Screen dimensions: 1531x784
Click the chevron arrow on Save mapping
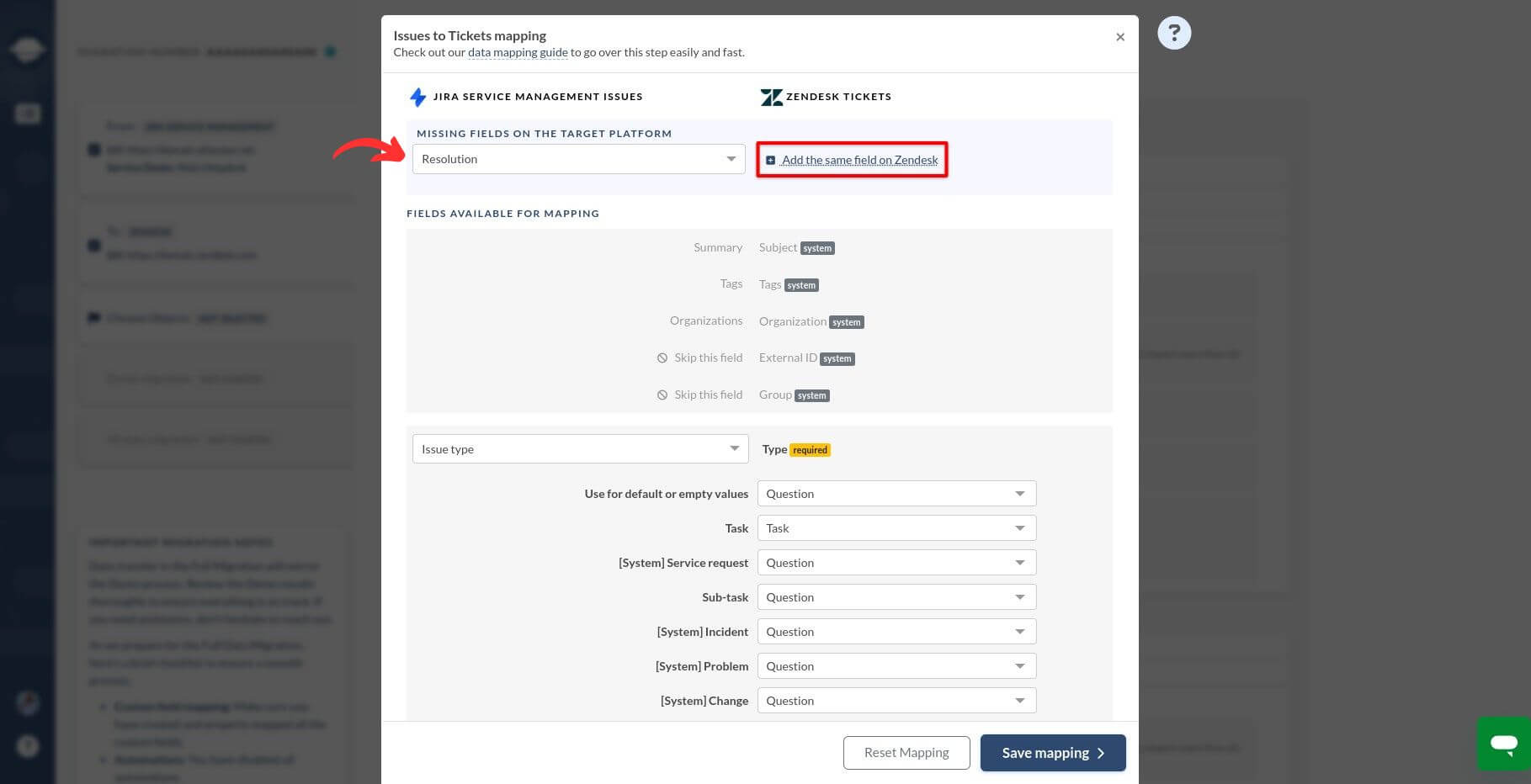click(x=1101, y=753)
